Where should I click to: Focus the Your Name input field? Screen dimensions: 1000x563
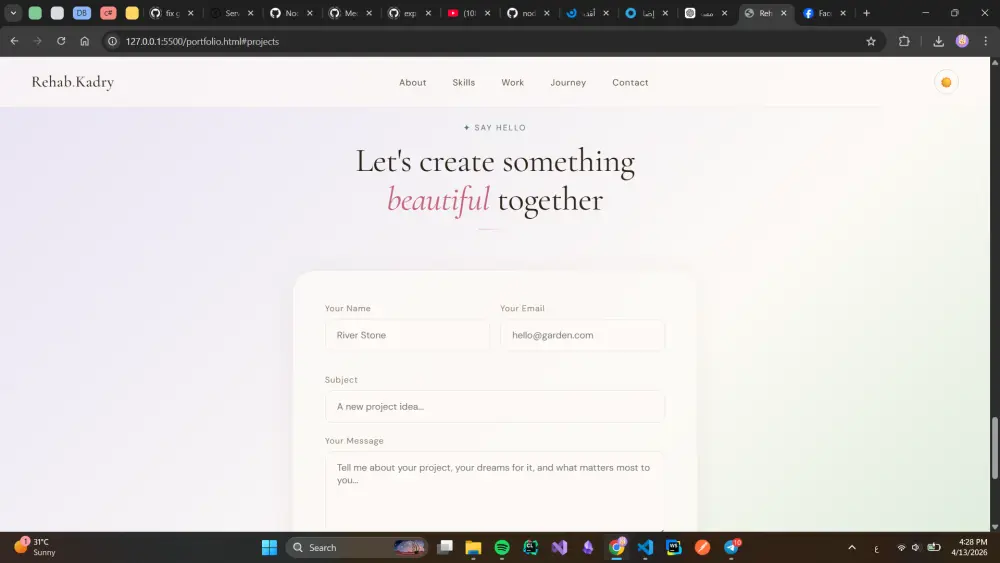point(407,335)
